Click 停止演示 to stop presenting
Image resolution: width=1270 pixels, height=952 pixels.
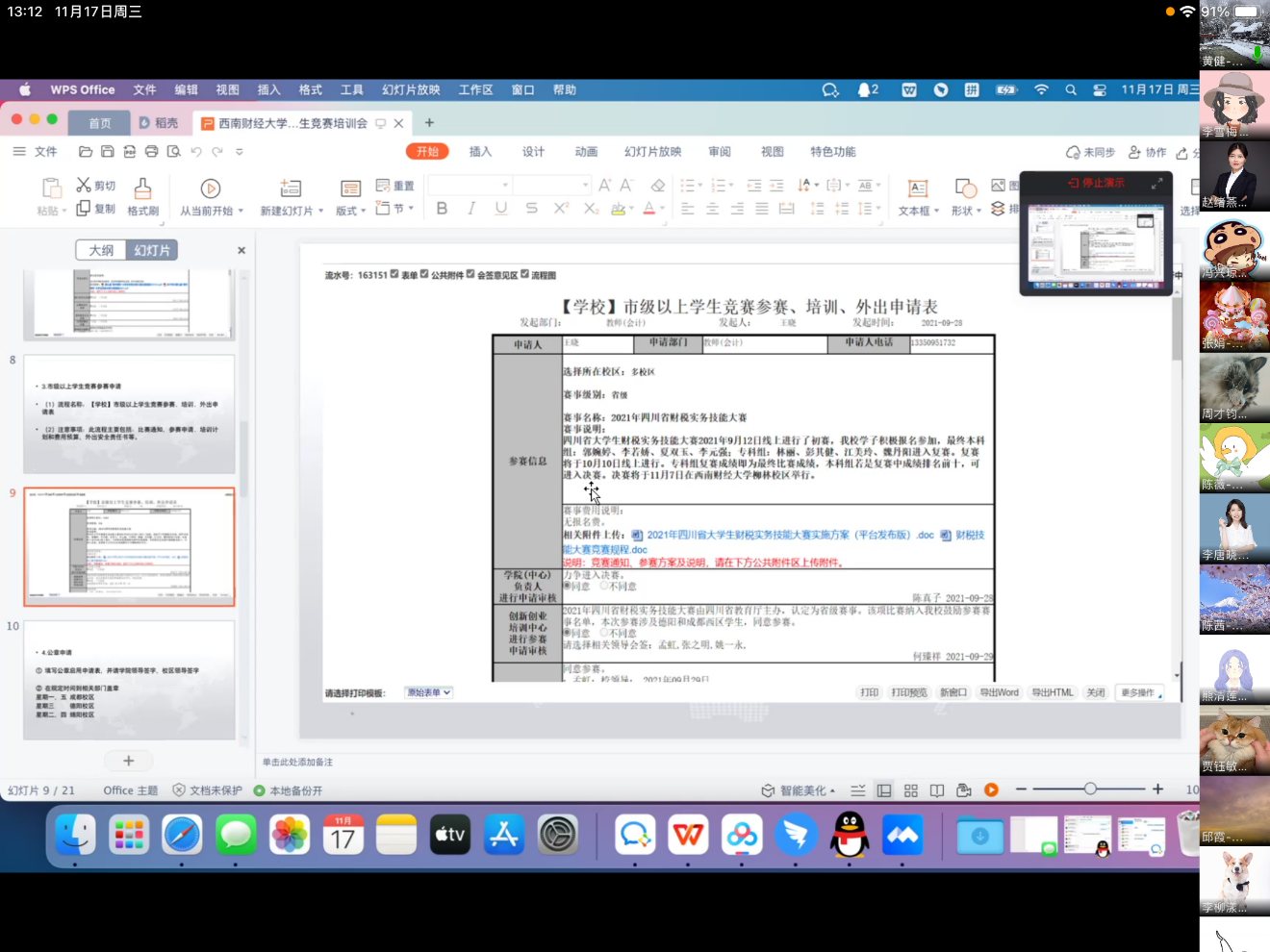[1096, 183]
